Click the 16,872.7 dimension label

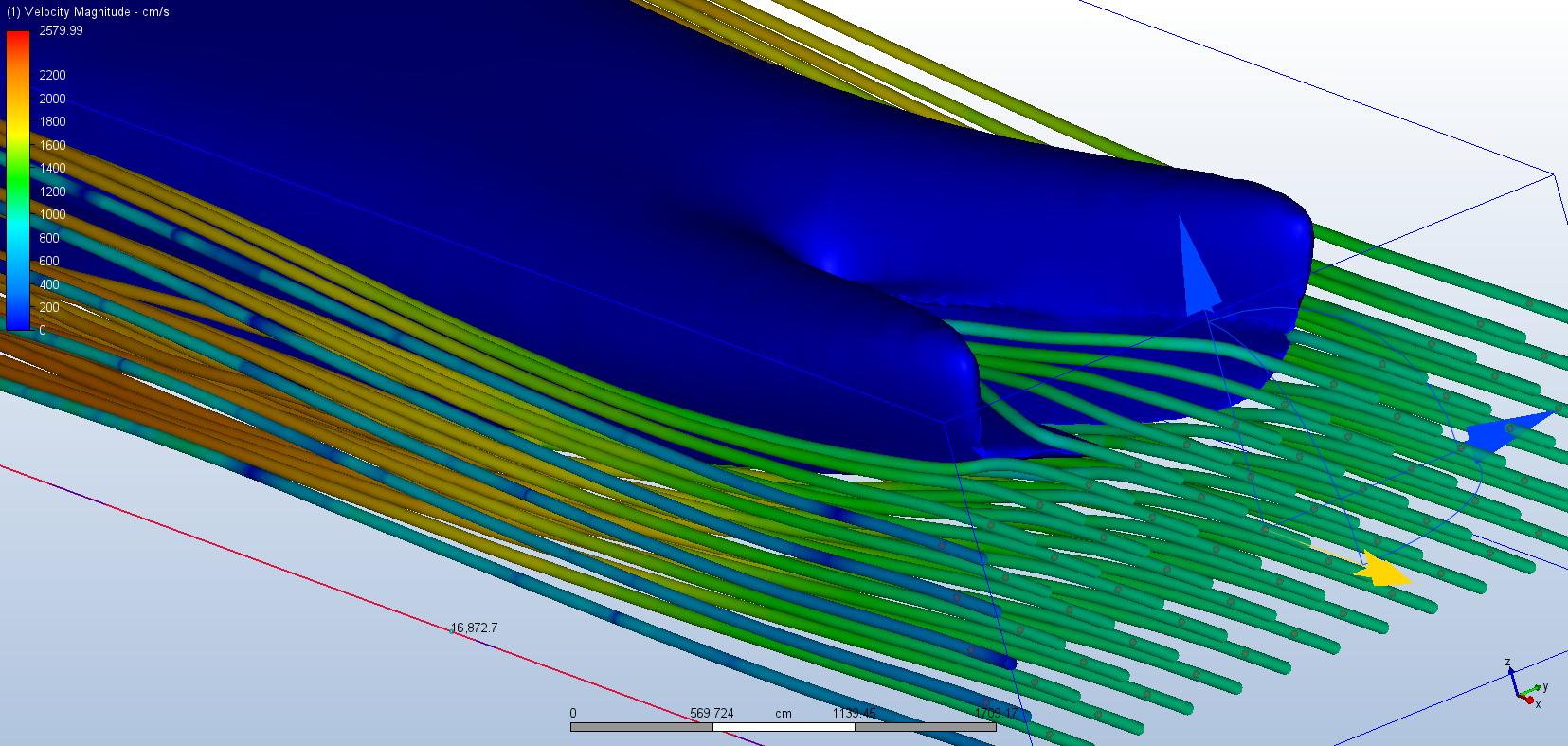pyautogui.click(x=474, y=628)
